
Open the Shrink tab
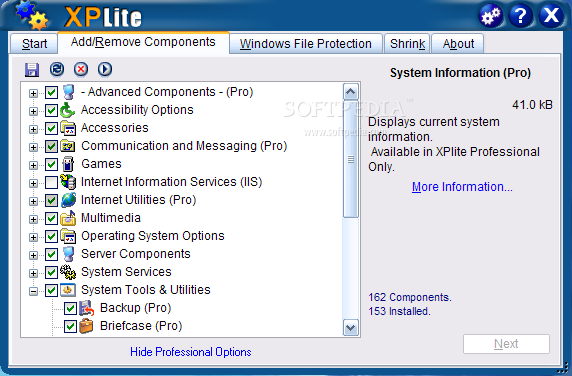(407, 44)
